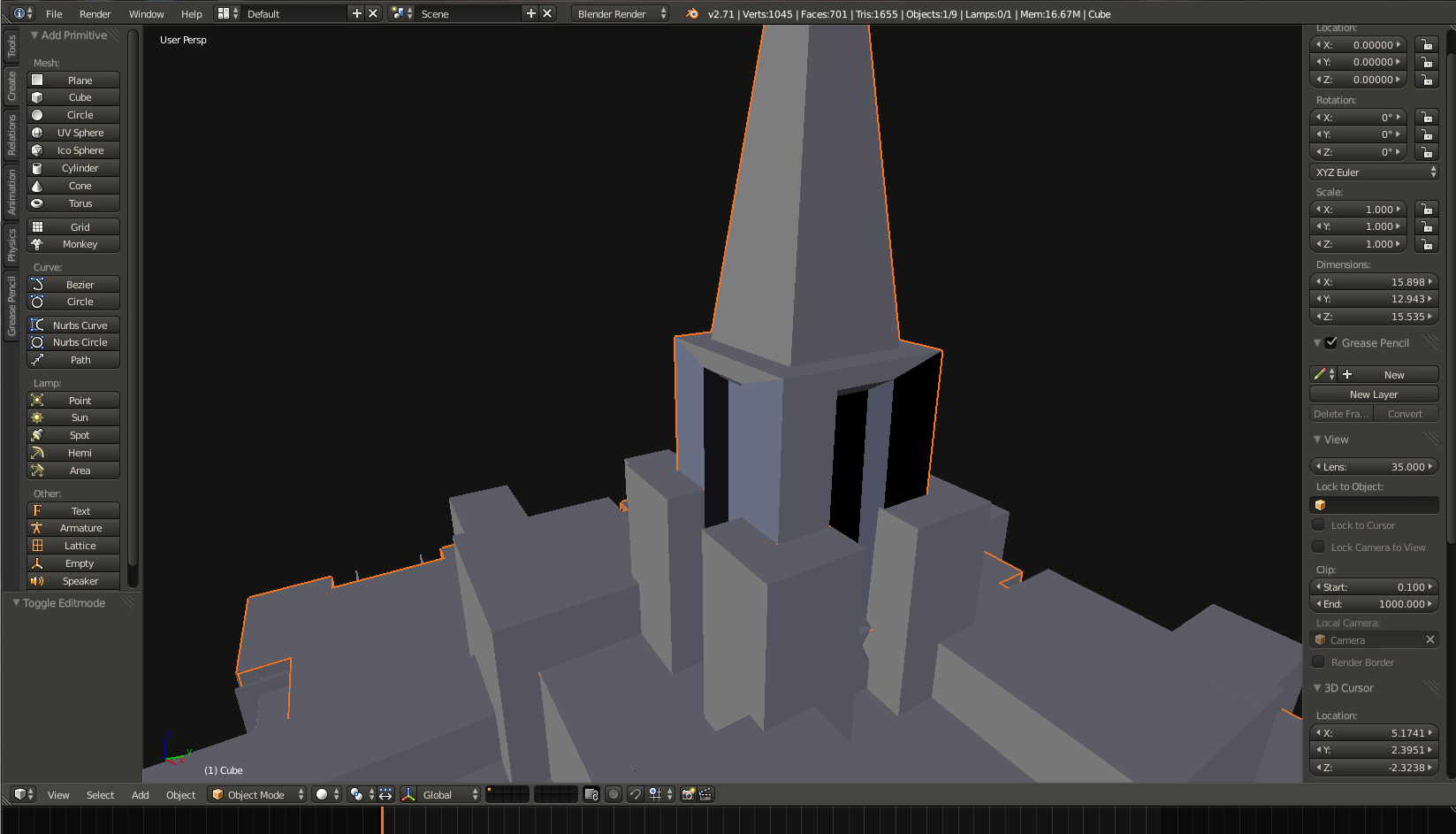Lock the X location axis
This screenshot has height=834, width=1456.
click(x=1426, y=45)
